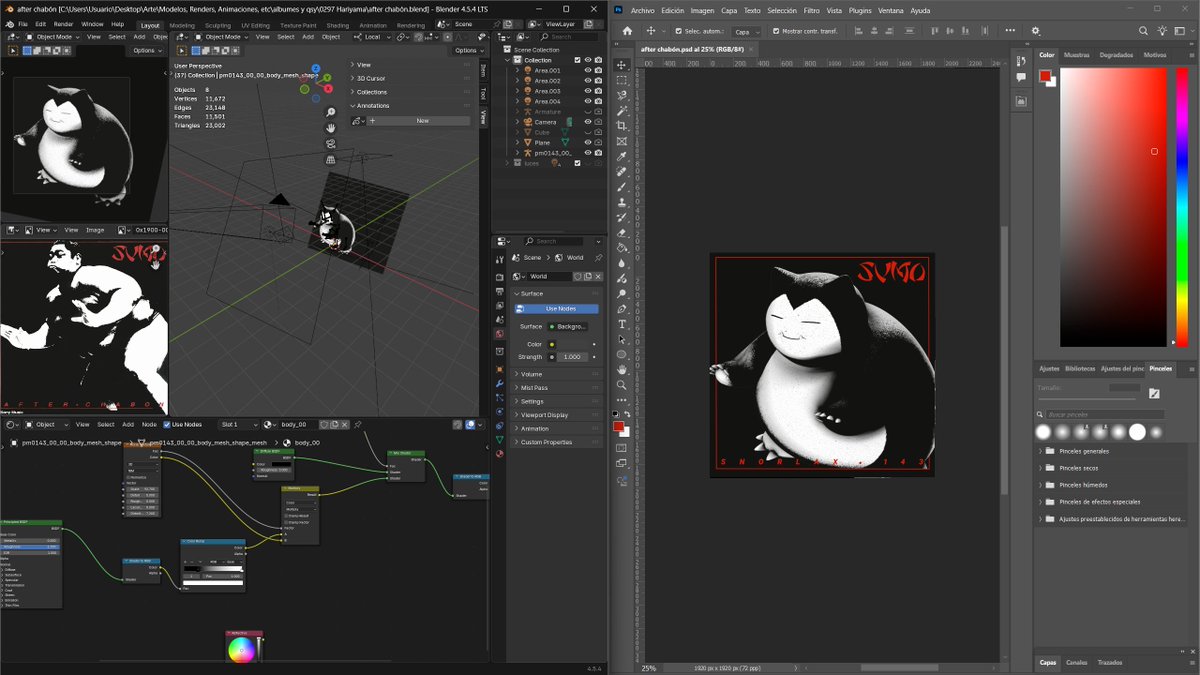Click the Use Nodes button in World
This screenshot has width=1200, height=675.
tap(556, 308)
